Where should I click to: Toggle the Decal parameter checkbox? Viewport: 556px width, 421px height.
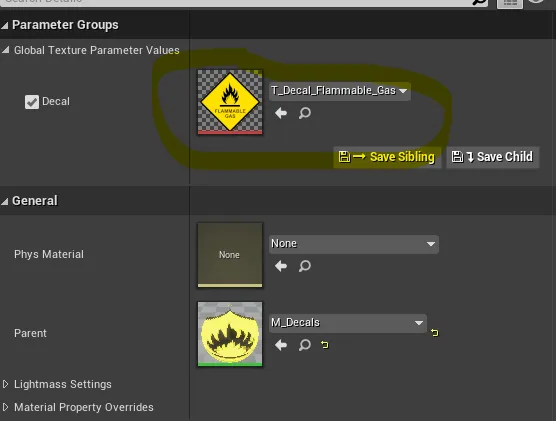tap(32, 102)
